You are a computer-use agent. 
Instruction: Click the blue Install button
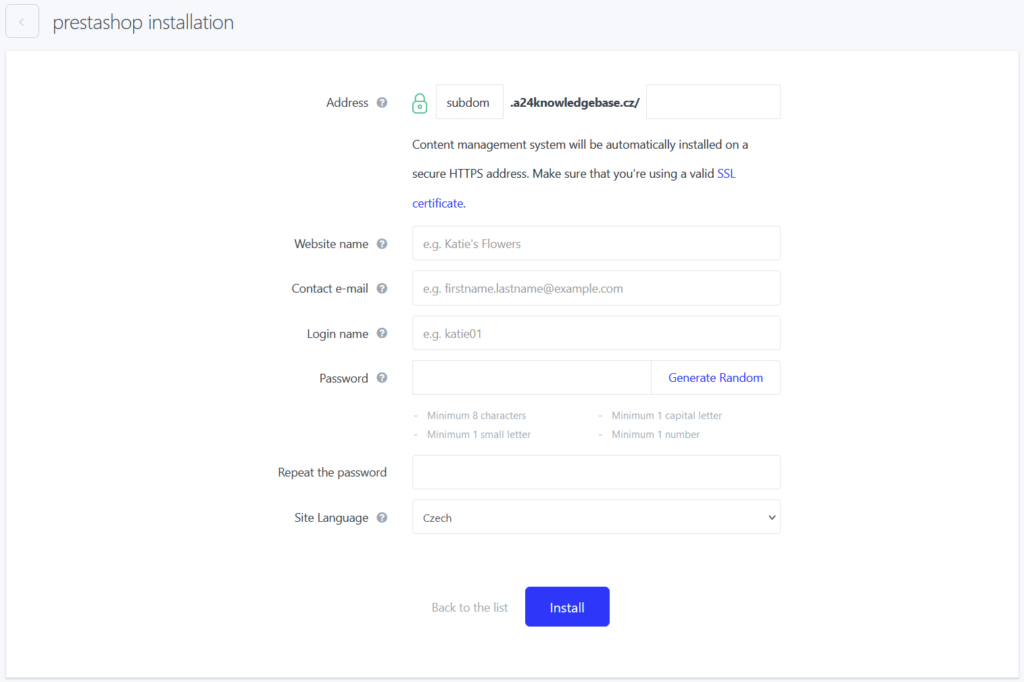tap(568, 607)
